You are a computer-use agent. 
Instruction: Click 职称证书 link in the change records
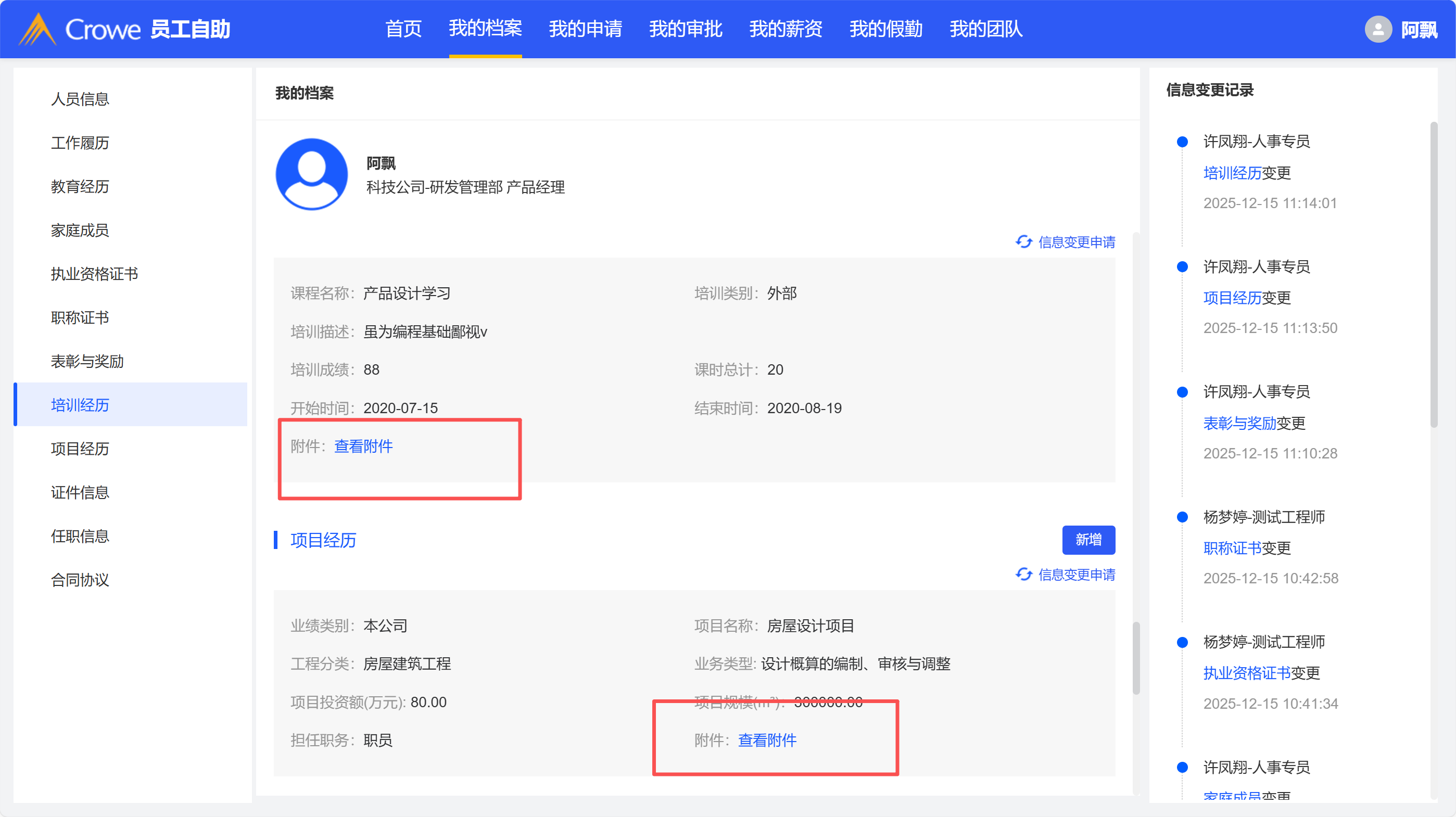[1232, 548]
